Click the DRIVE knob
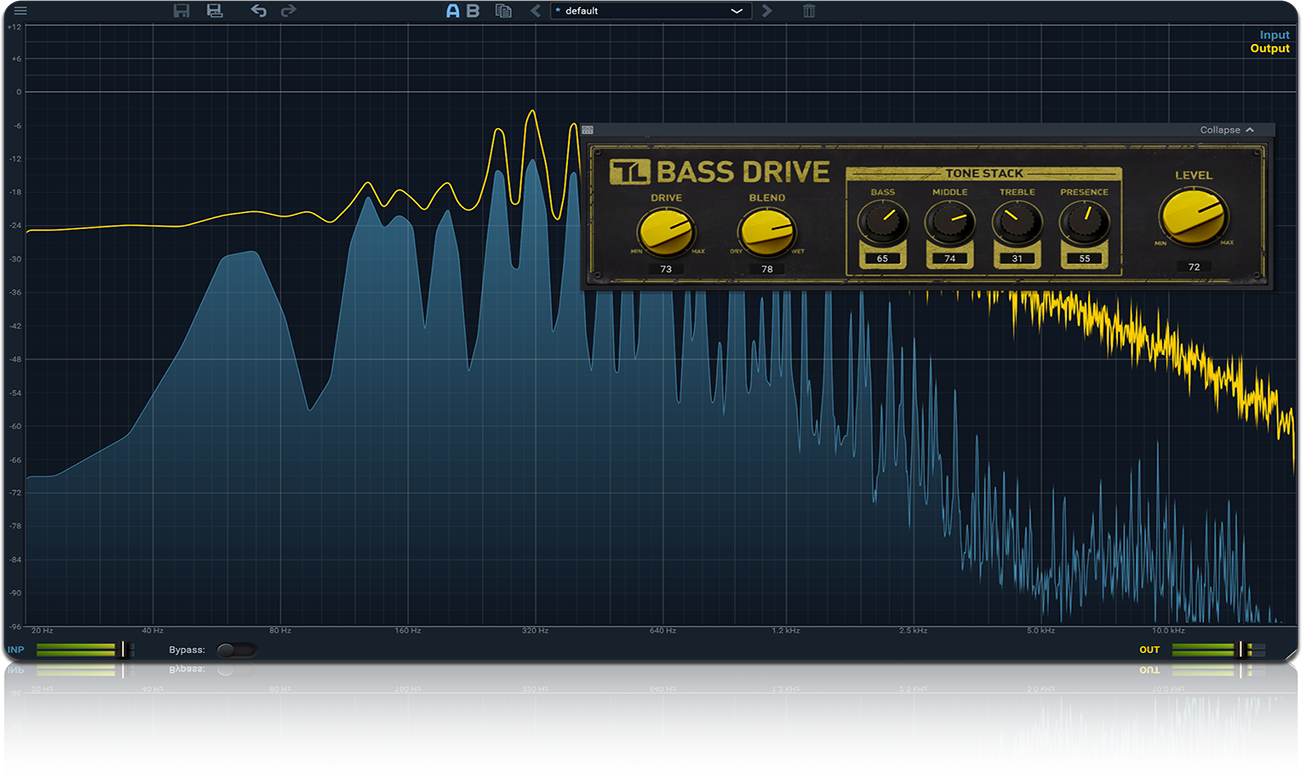The width and height of the screenshot is (1302, 778). click(667, 233)
